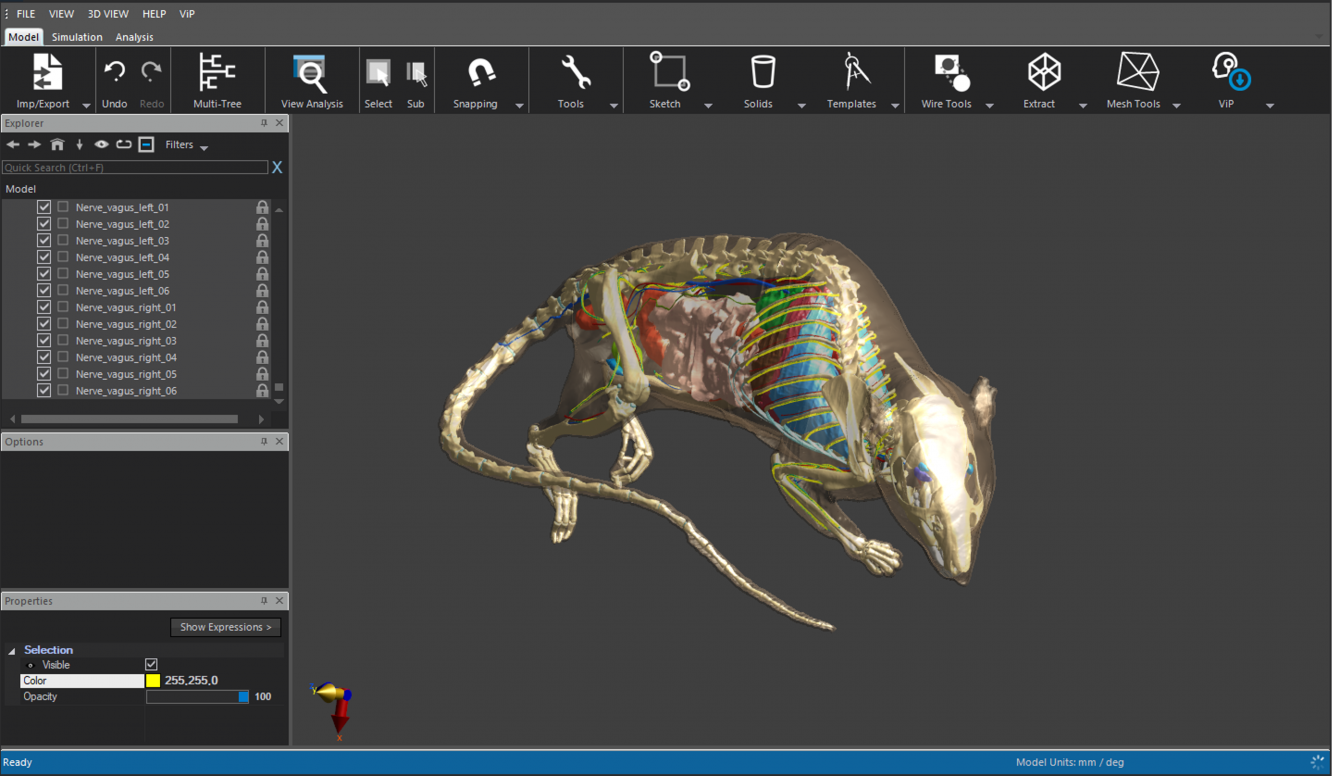Screen dimensions: 1332x776
Task: Uncheck visibility of Nerve_vagus_left_01
Action: click(44, 207)
